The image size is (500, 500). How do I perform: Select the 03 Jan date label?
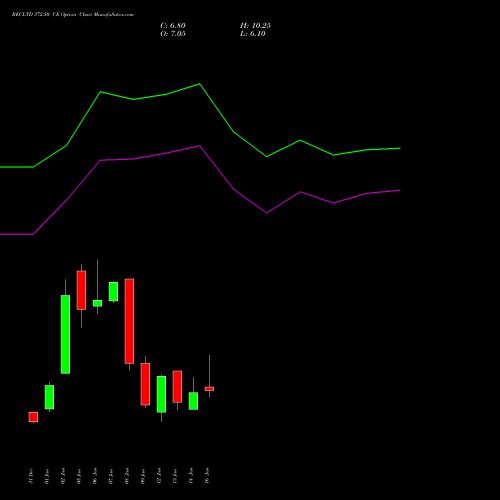[79, 476]
